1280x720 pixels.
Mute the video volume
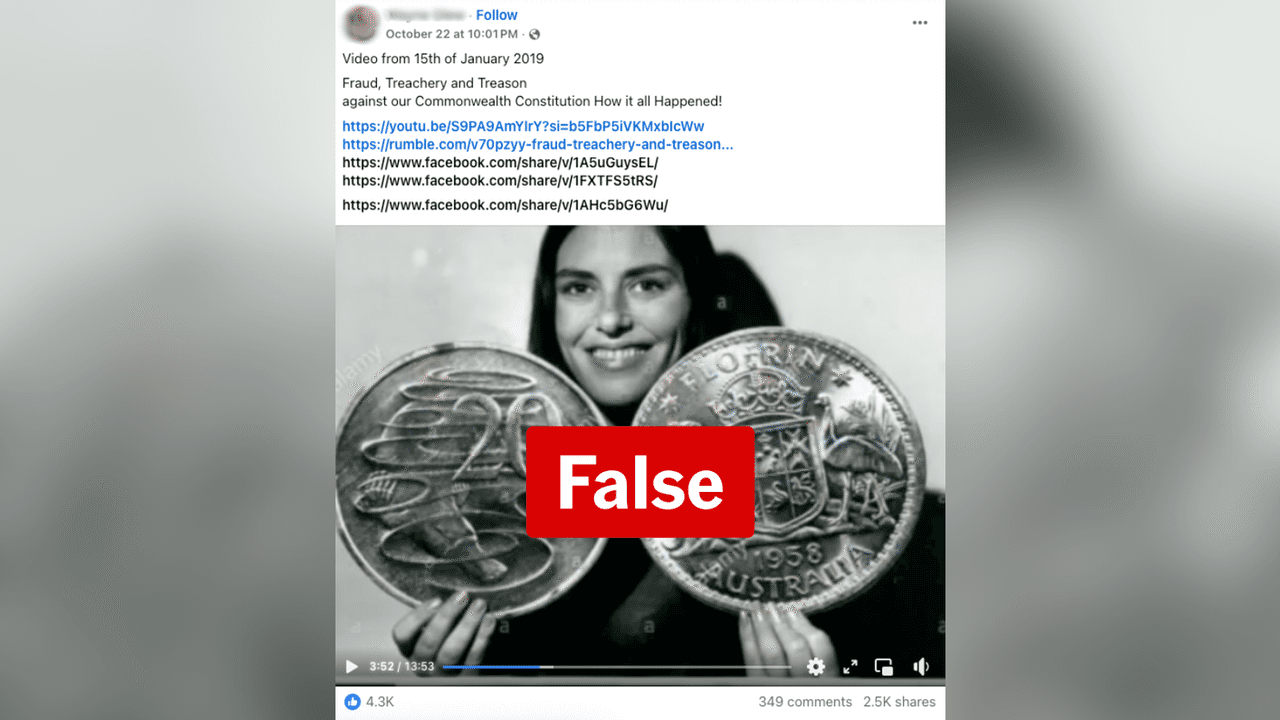920,666
